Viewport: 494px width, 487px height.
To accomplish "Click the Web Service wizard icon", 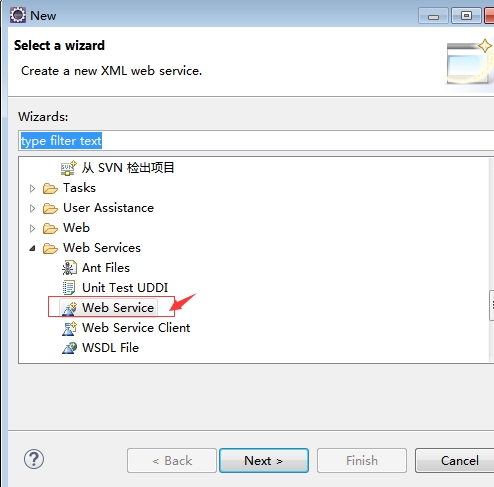I will (69, 308).
